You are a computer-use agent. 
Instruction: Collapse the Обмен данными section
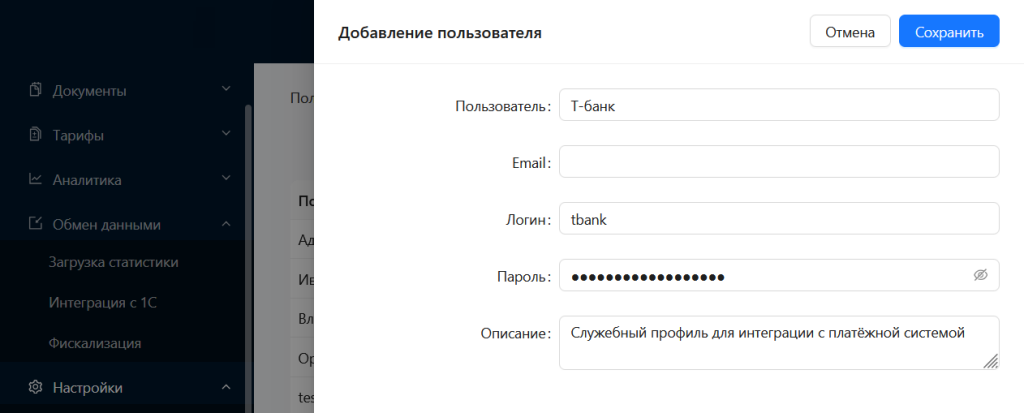(226, 223)
